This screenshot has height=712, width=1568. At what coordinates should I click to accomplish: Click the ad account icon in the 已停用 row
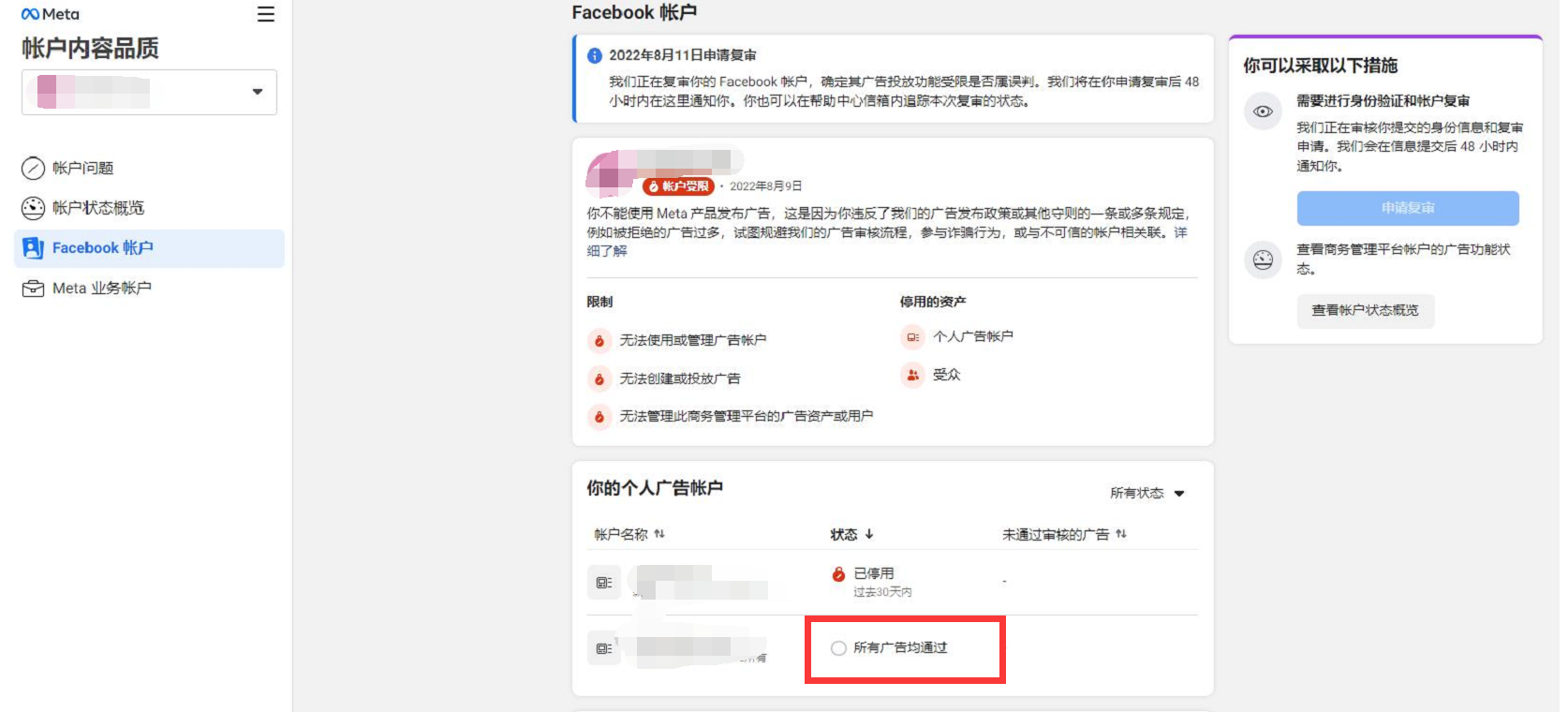pos(604,583)
